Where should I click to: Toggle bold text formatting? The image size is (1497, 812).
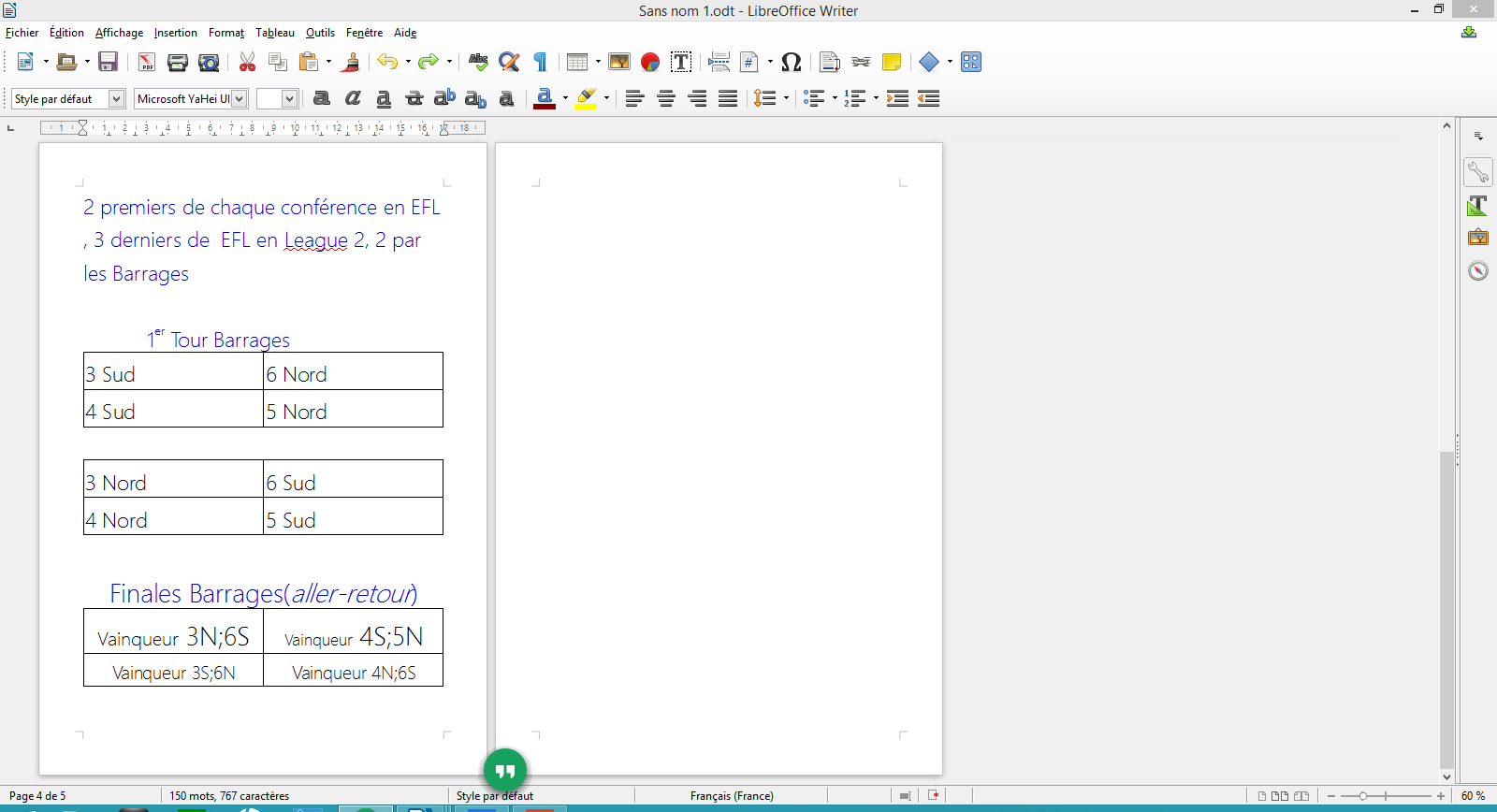click(x=321, y=98)
